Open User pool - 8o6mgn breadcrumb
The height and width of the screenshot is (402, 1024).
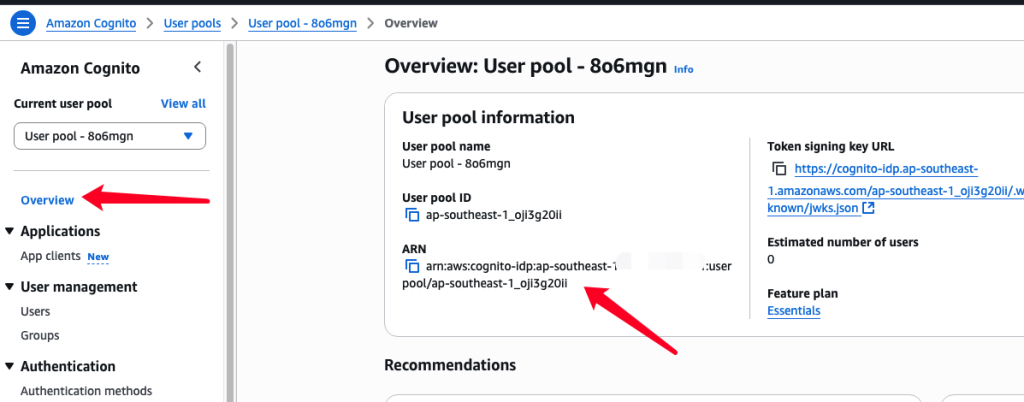tap(302, 23)
